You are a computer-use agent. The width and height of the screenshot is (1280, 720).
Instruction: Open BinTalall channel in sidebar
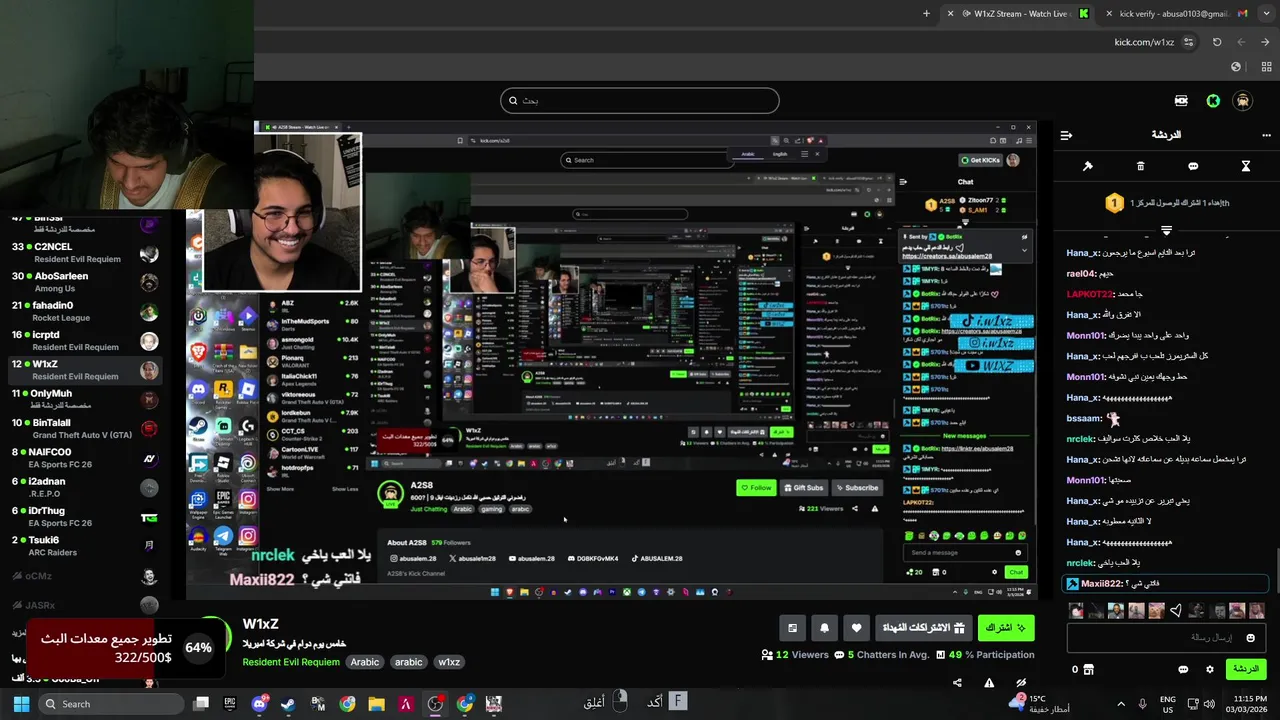point(80,429)
